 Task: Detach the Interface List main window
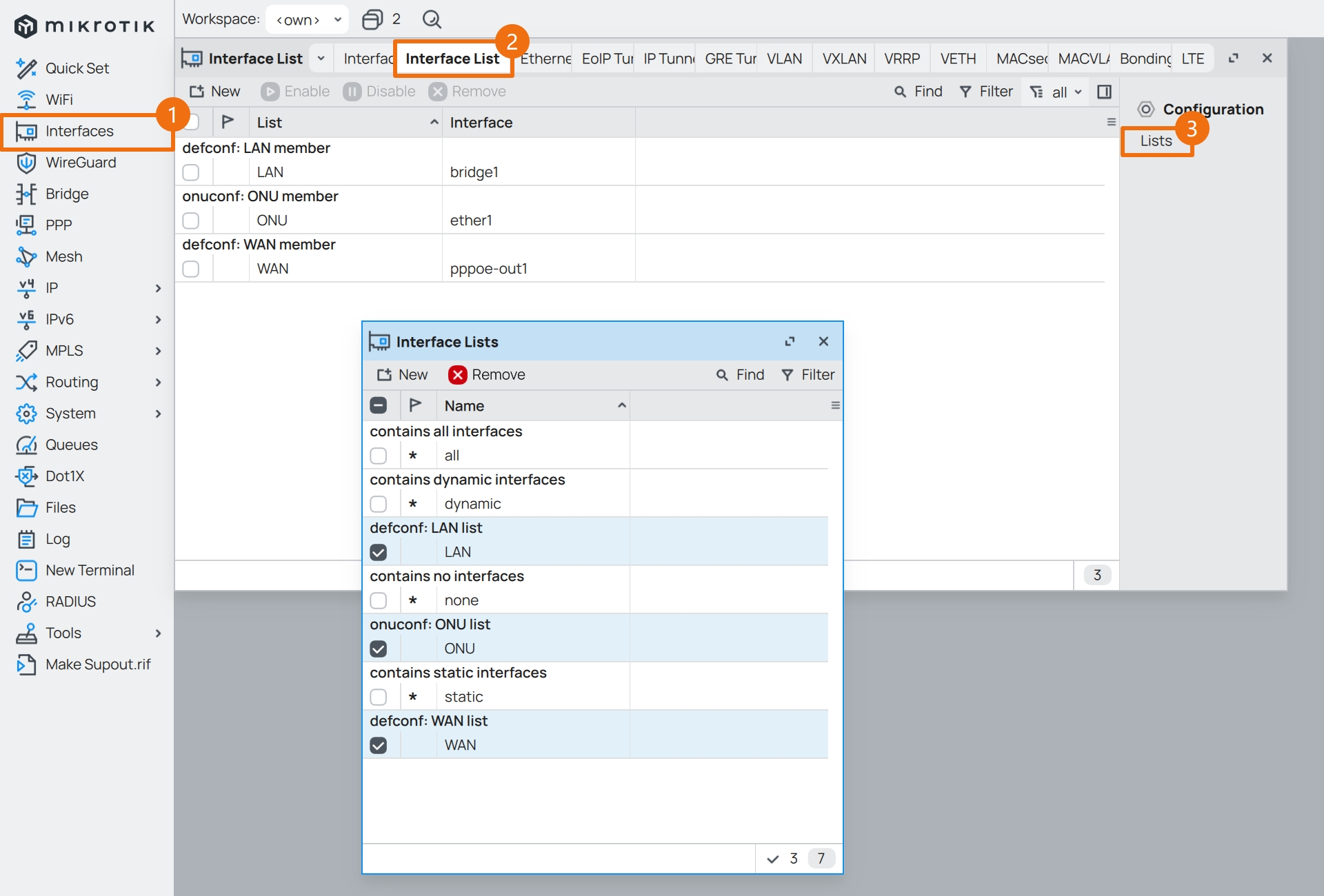tap(1234, 59)
